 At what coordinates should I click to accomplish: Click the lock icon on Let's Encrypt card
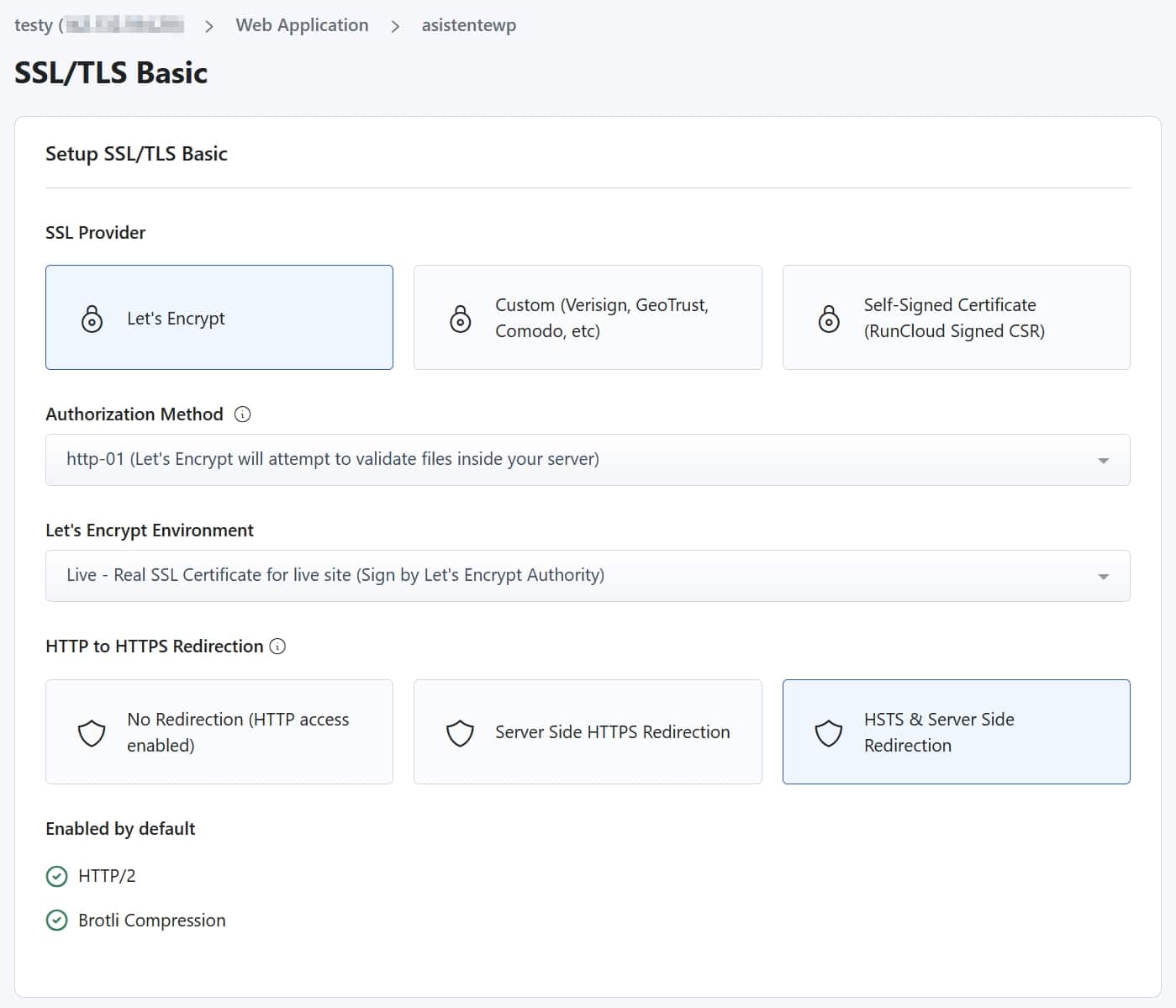pyautogui.click(x=92, y=319)
